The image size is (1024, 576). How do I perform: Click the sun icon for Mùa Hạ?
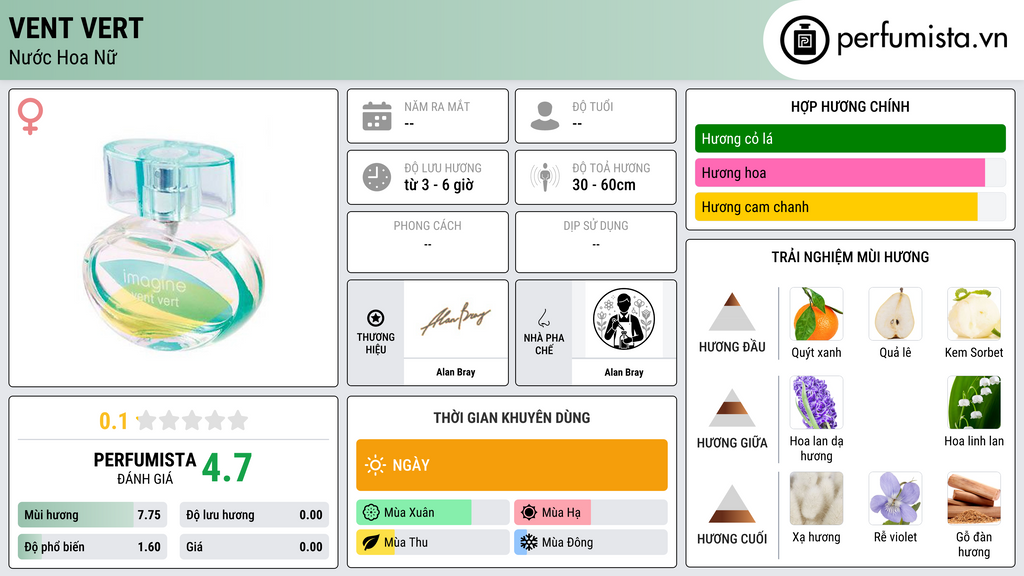pyautogui.click(x=529, y=513)
